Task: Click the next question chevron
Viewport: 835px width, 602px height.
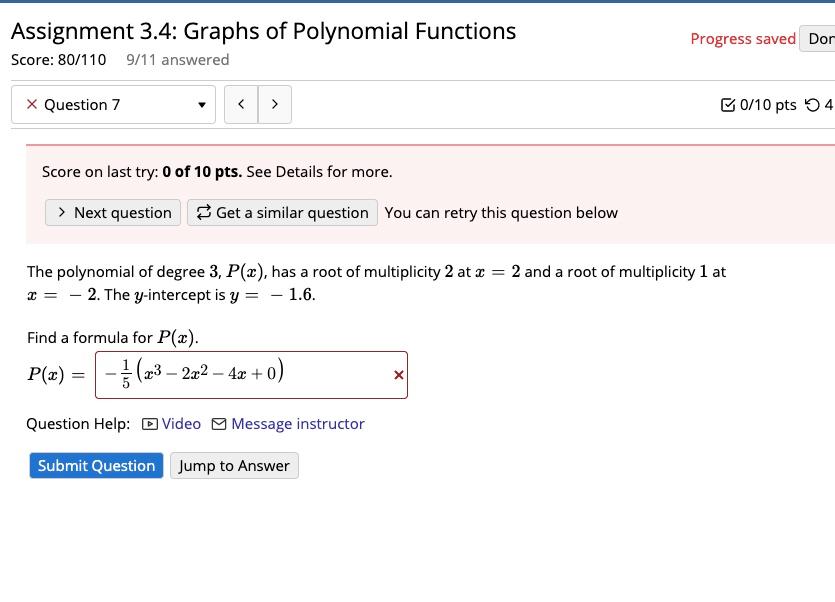Action: coord(275,104)
